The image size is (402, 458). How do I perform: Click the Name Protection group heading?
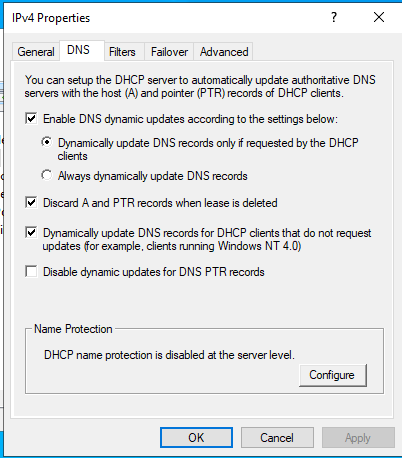[x=73, y=329]
